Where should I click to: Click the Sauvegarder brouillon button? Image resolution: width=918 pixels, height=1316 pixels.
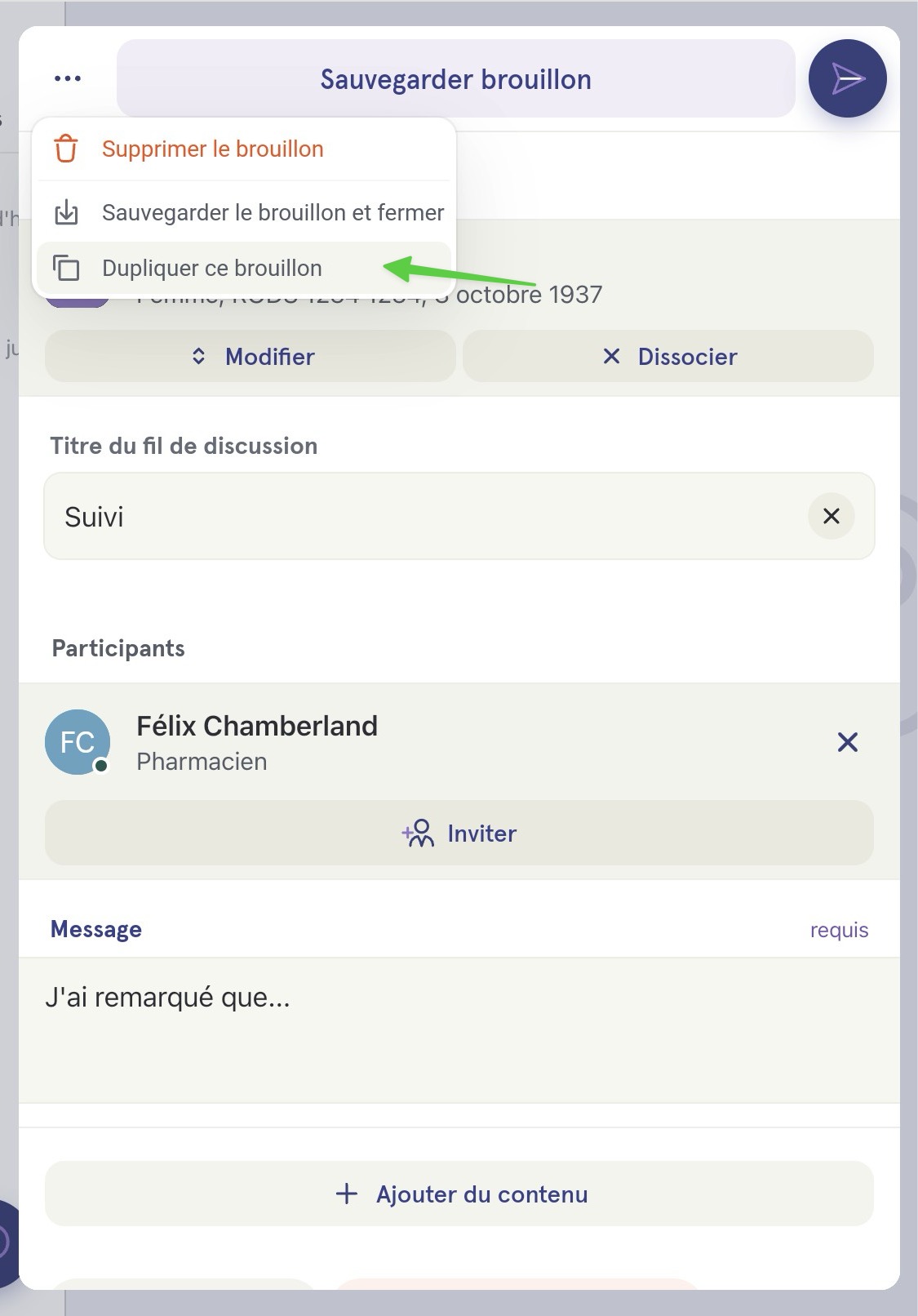click(456, 79)
